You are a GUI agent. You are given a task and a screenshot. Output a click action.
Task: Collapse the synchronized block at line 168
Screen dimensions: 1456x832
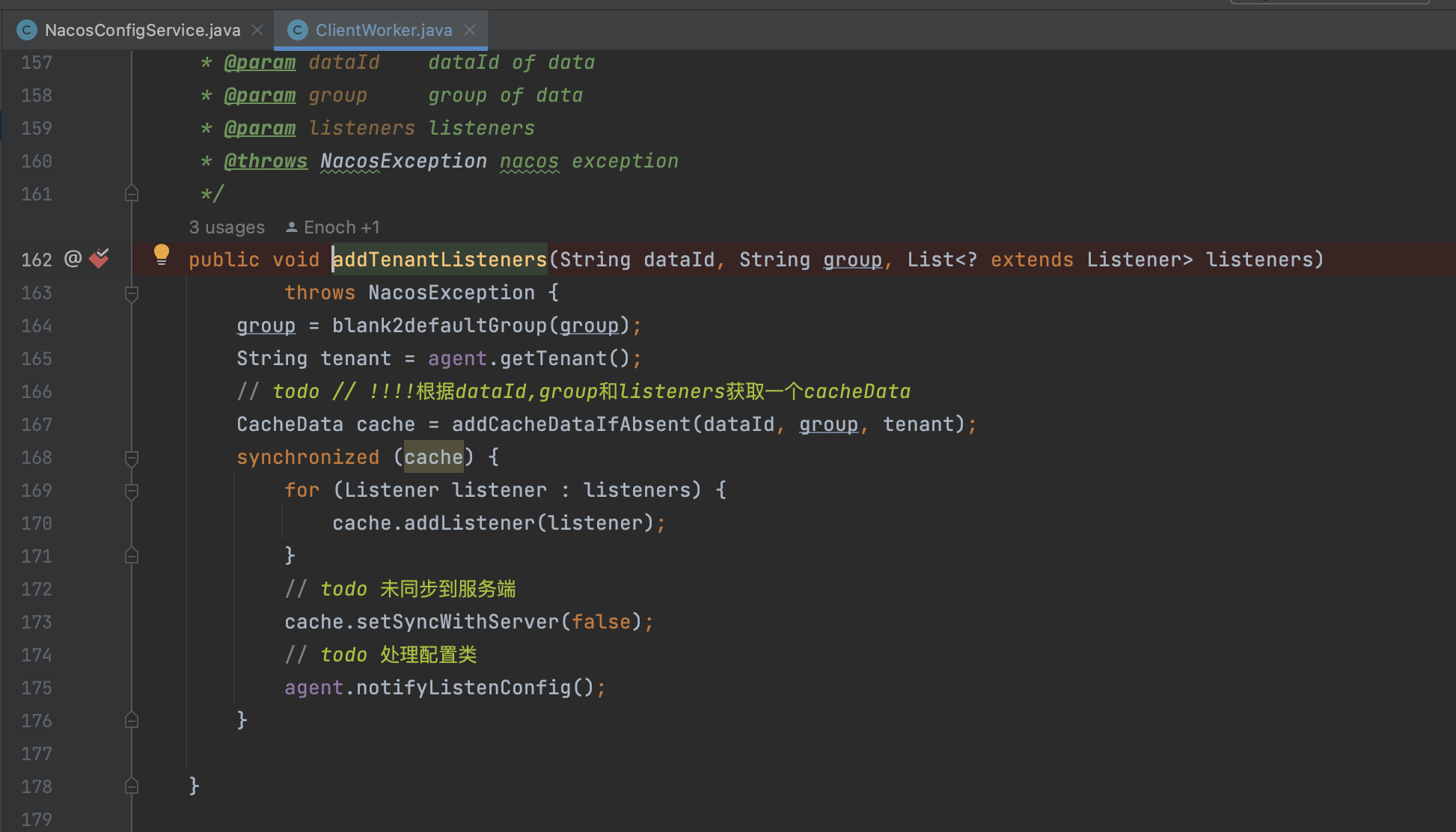[x=132, y=458]
